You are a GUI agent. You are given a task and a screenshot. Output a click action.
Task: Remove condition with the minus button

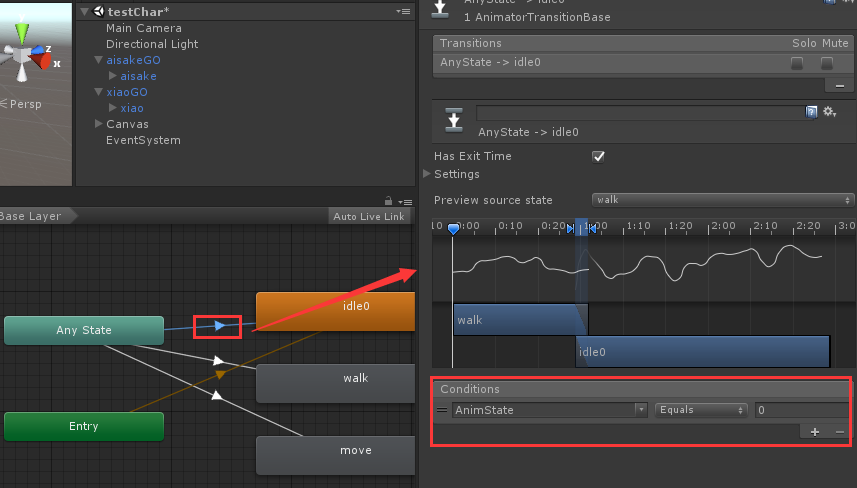(840, 432)
